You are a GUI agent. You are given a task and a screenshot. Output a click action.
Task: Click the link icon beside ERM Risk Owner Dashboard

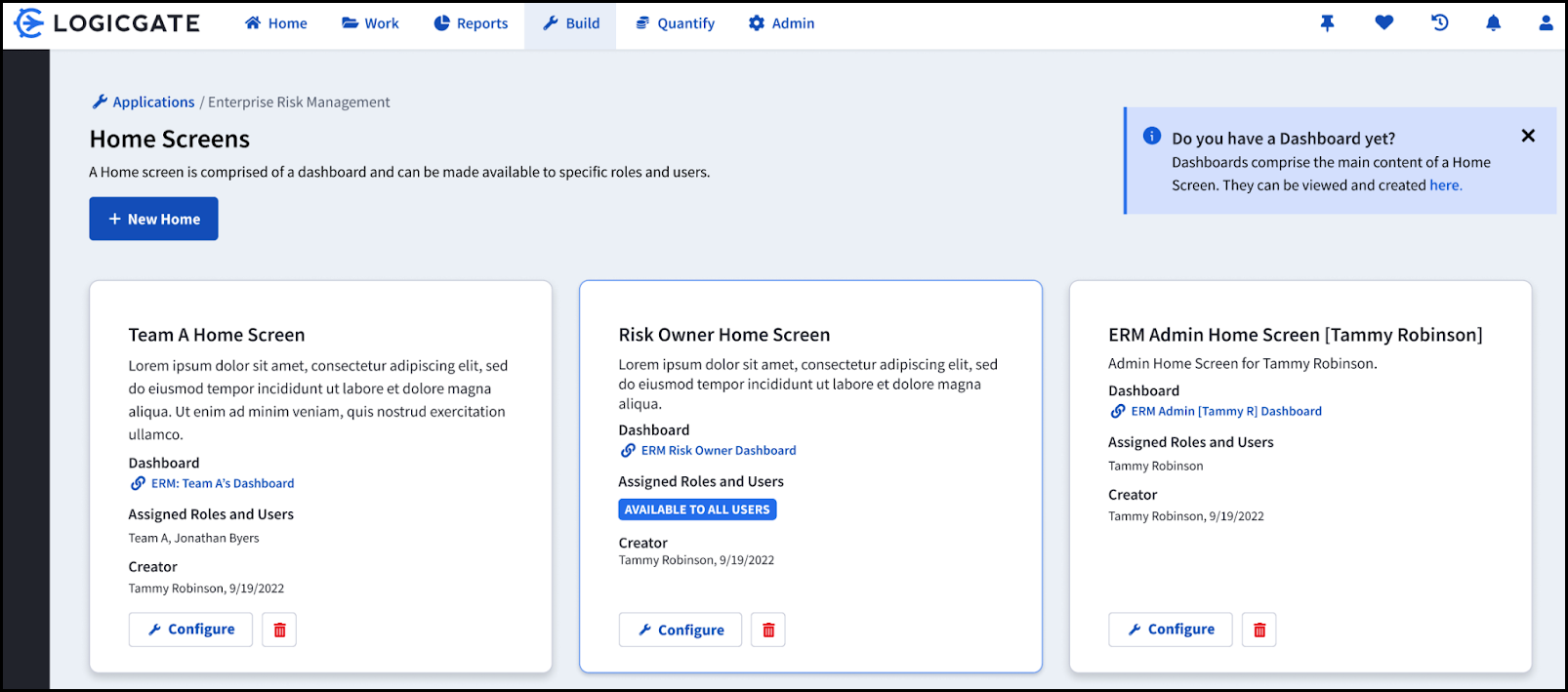tap(628, 451)
